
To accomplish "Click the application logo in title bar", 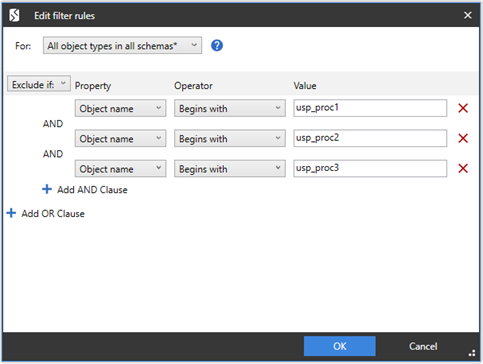I will click(14, 15).
